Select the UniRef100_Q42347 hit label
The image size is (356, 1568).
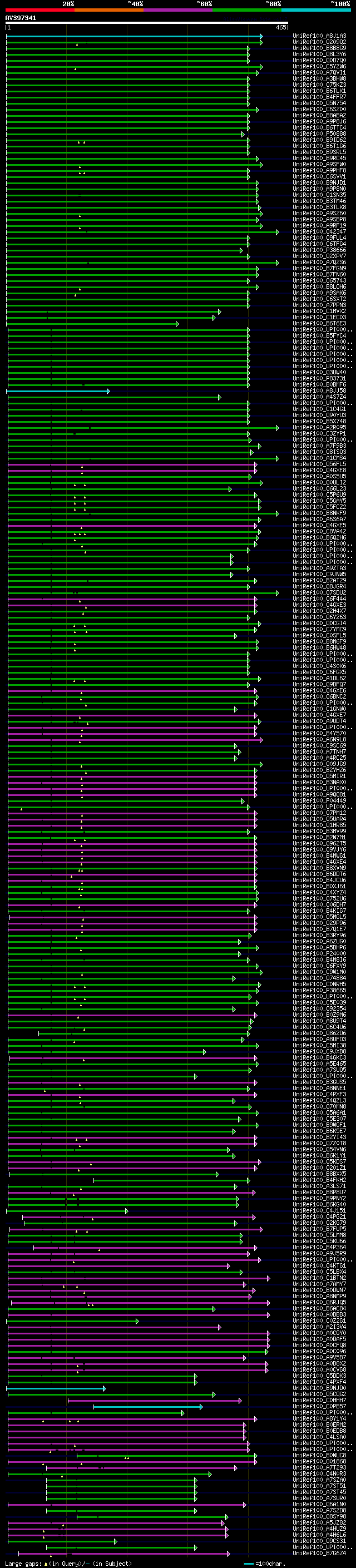[x=319, y=232]
